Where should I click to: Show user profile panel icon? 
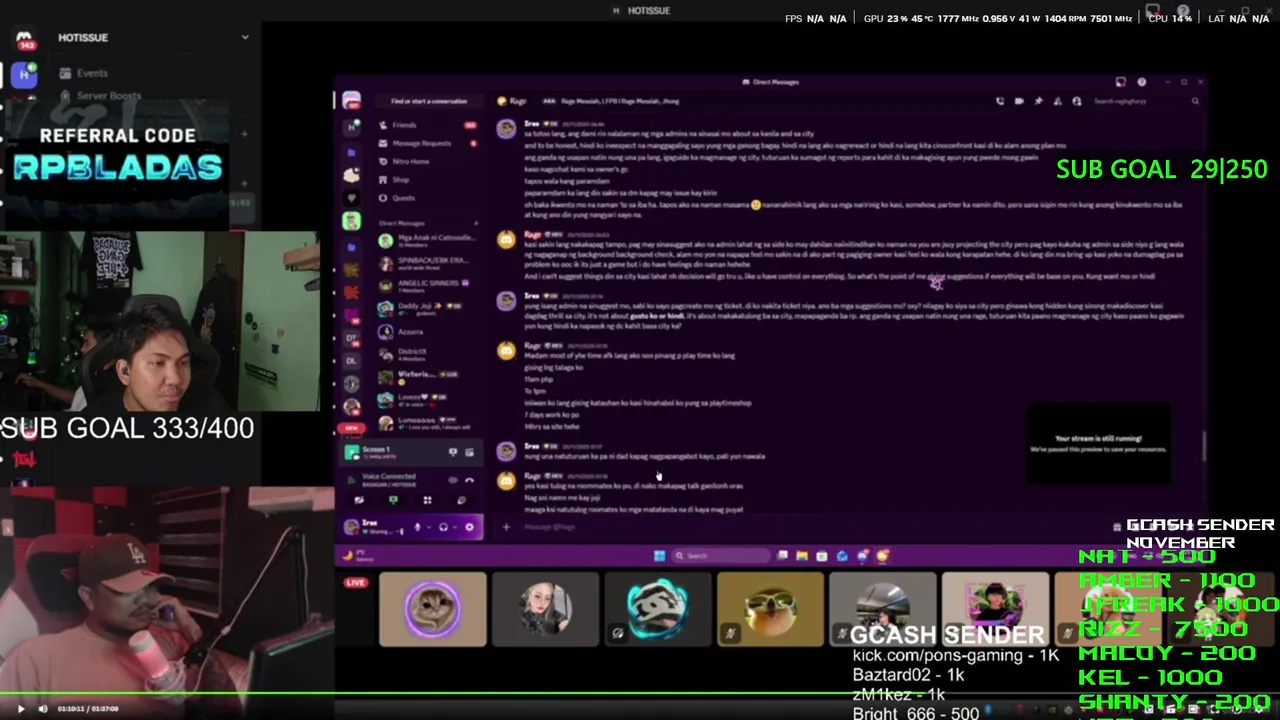1076,101
